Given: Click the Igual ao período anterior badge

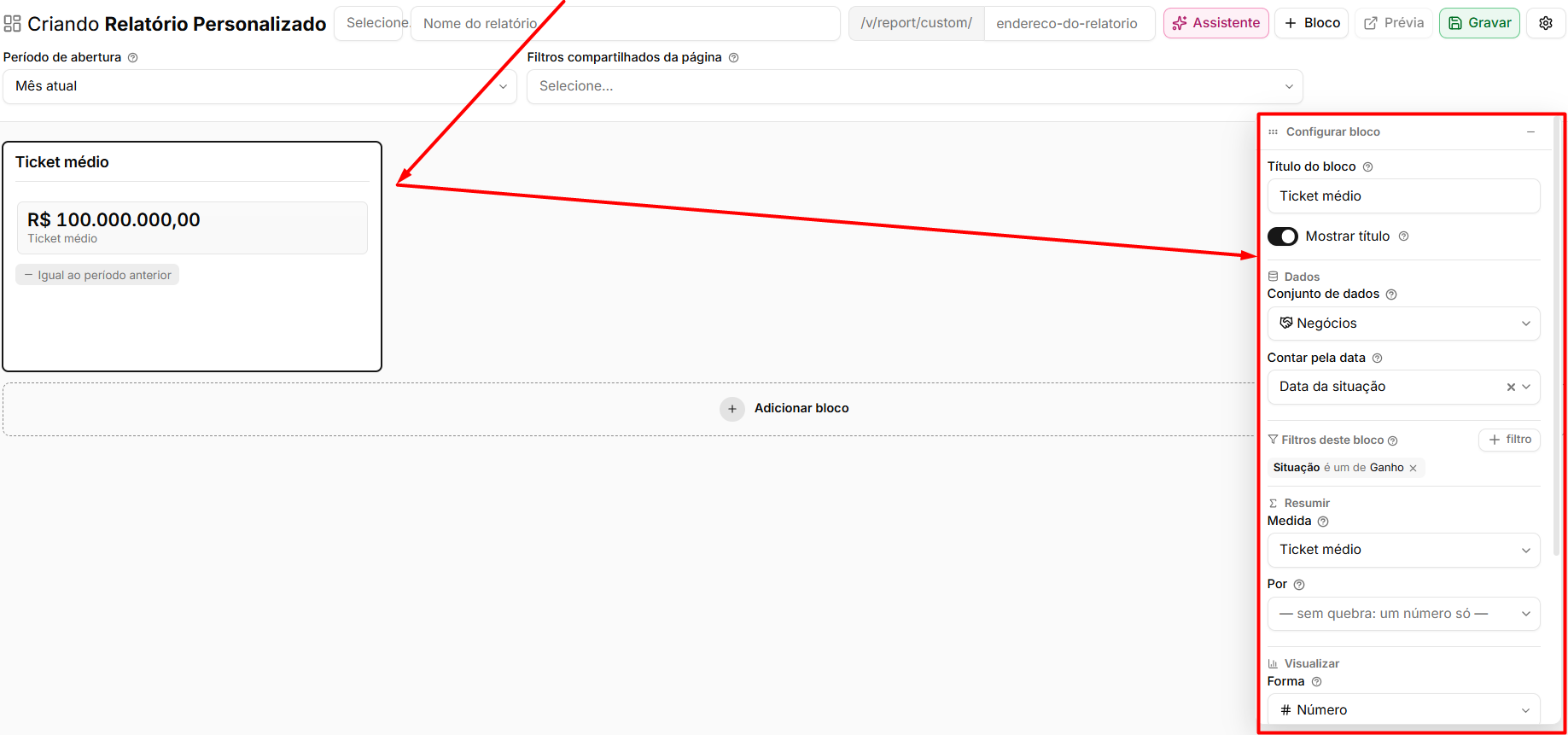Looking at the screenshot, I should point(97,275).
